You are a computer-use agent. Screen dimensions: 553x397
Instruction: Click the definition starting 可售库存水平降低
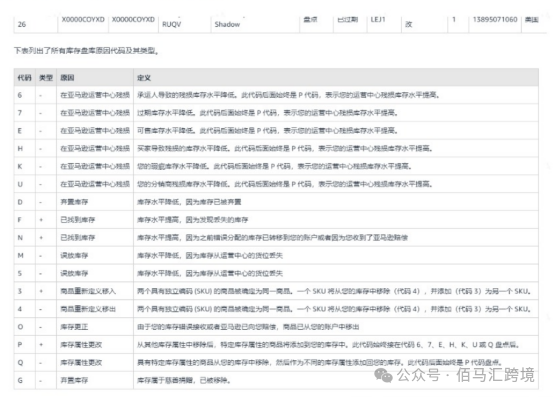pyautogui.click(x=268, y=131)
